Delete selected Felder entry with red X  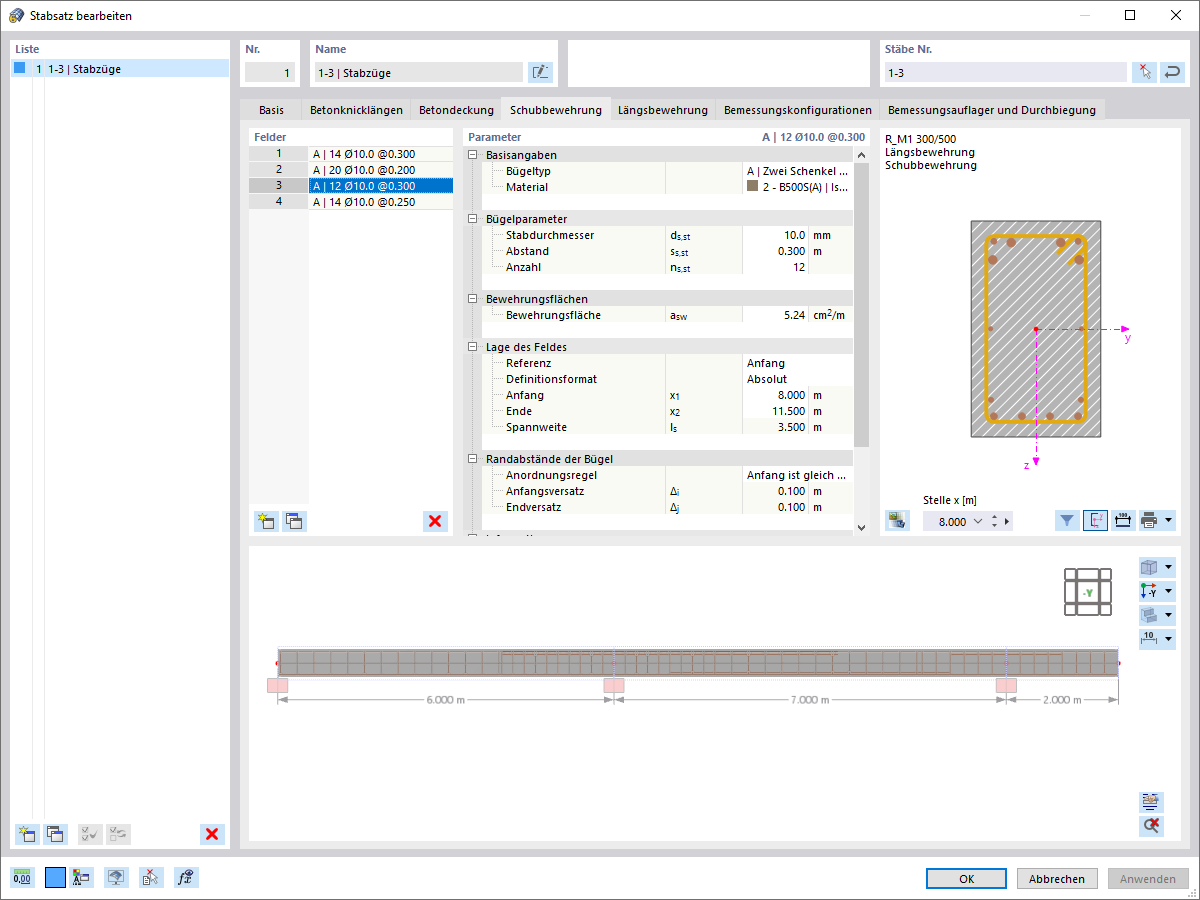tap(435, 521)
